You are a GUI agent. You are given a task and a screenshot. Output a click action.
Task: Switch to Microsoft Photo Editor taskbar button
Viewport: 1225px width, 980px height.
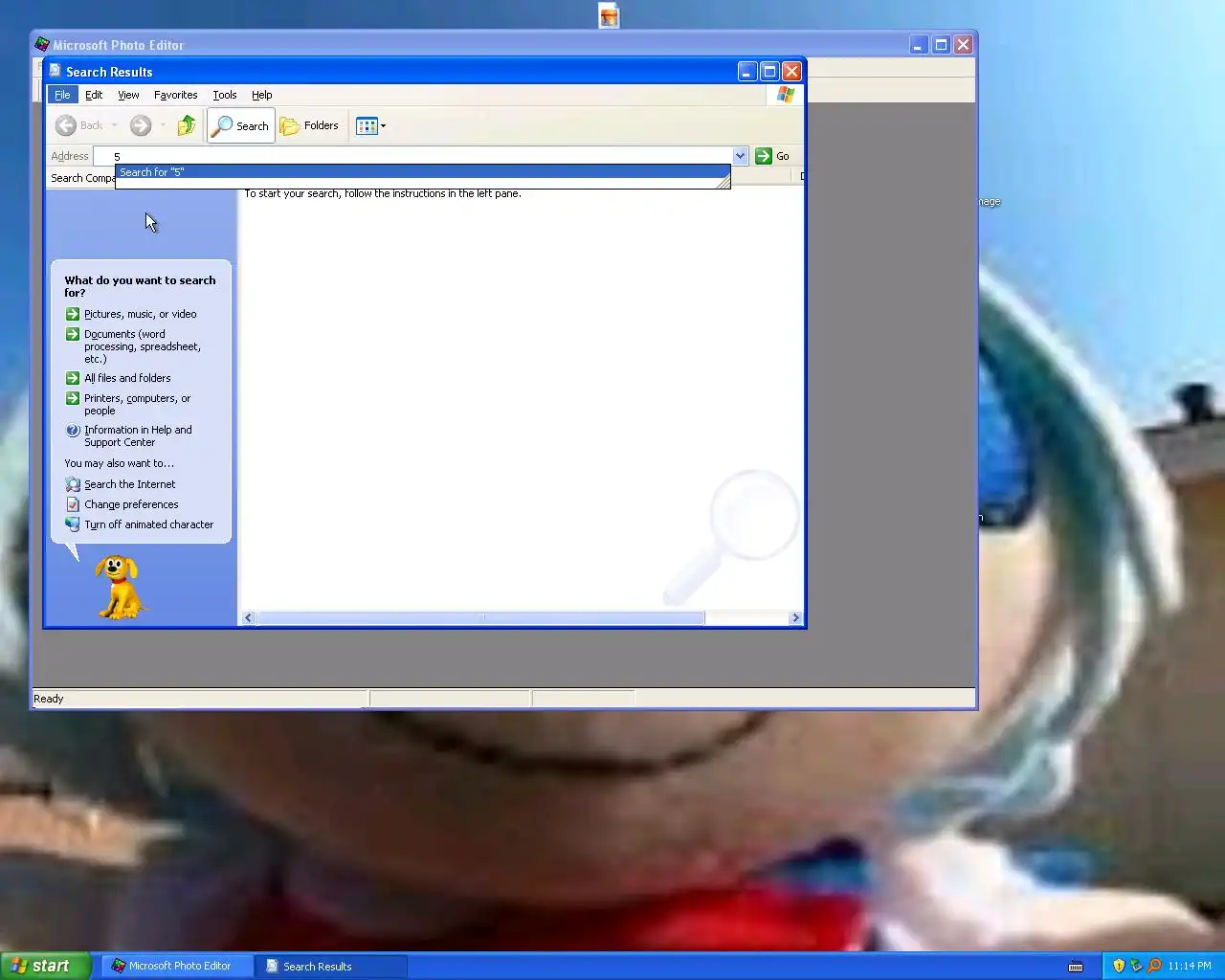click(x=177, y=966)
